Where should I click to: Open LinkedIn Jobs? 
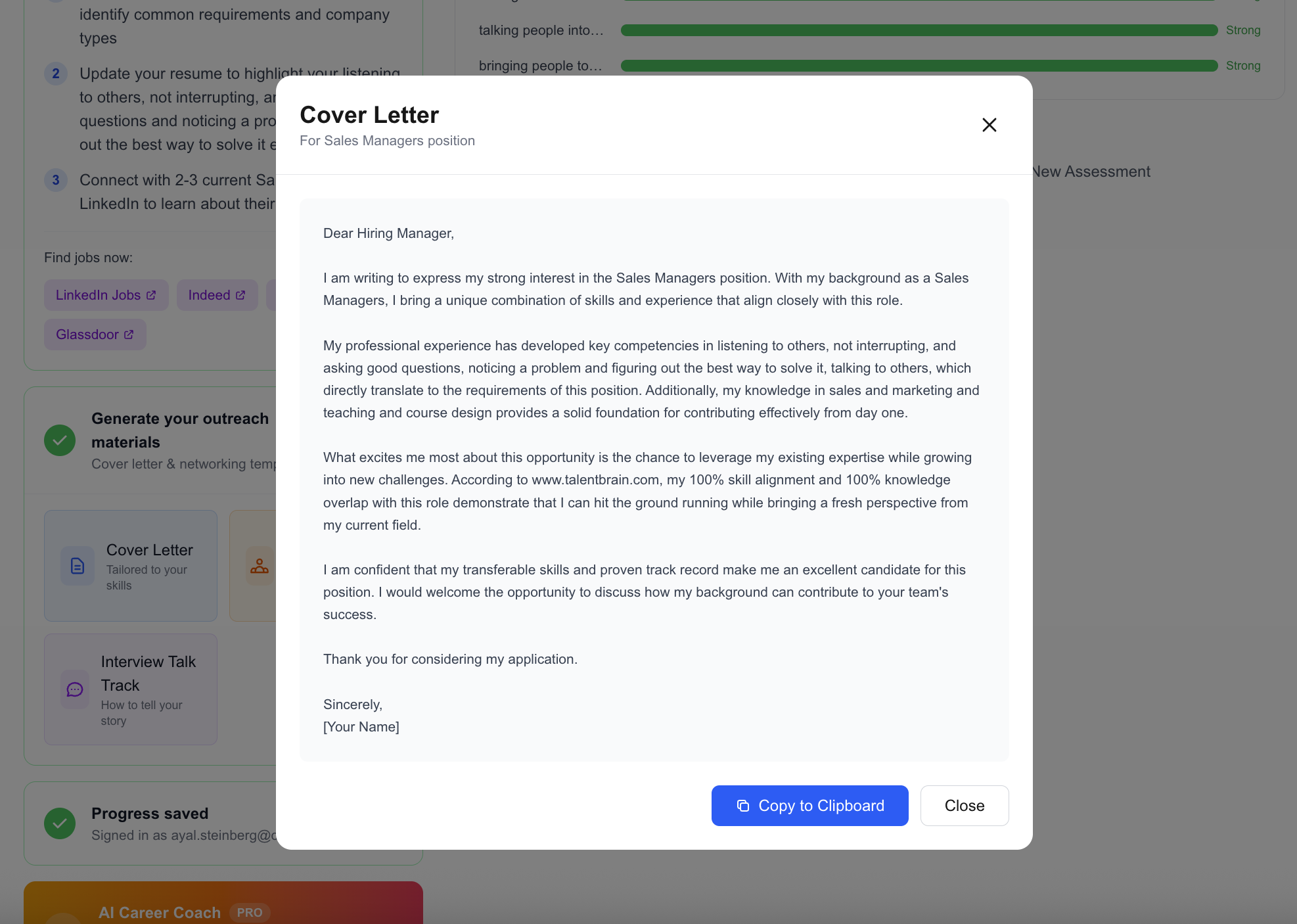[x=106, y=294]
